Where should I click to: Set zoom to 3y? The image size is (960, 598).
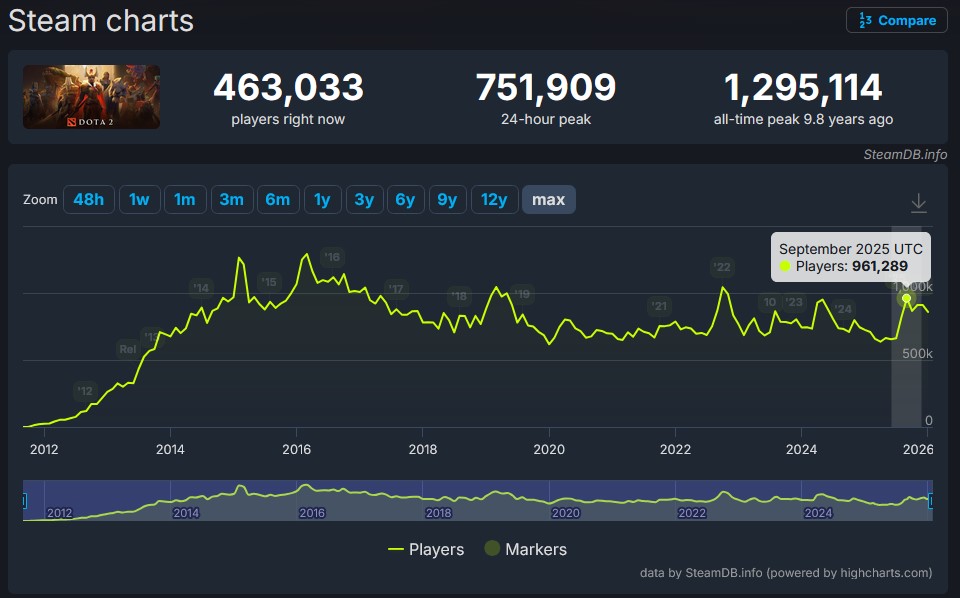pyautogui.click(x=364, y=200)
